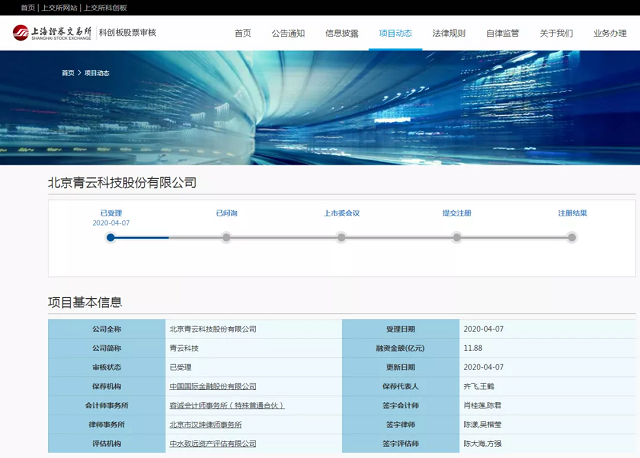The image size is (640, 458).
Task: Click the 公司全称 row label
Action: pyautogui.click(x=107, y=329)
